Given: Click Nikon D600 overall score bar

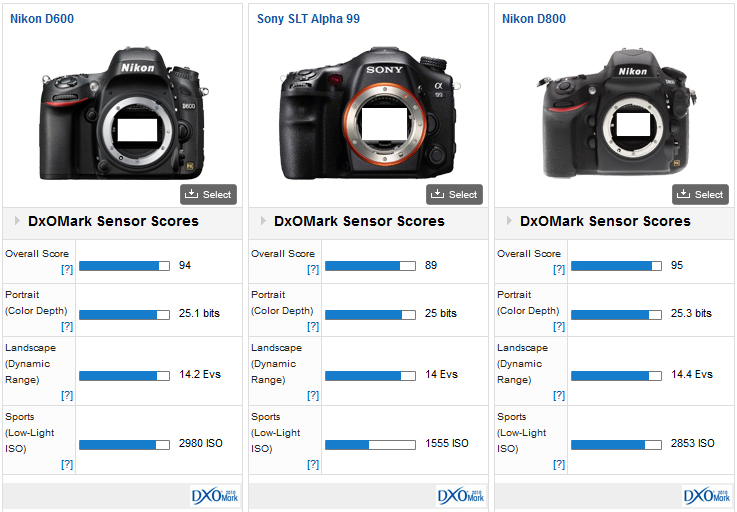Looking at the screenshot, I should (x=125, y=266).
